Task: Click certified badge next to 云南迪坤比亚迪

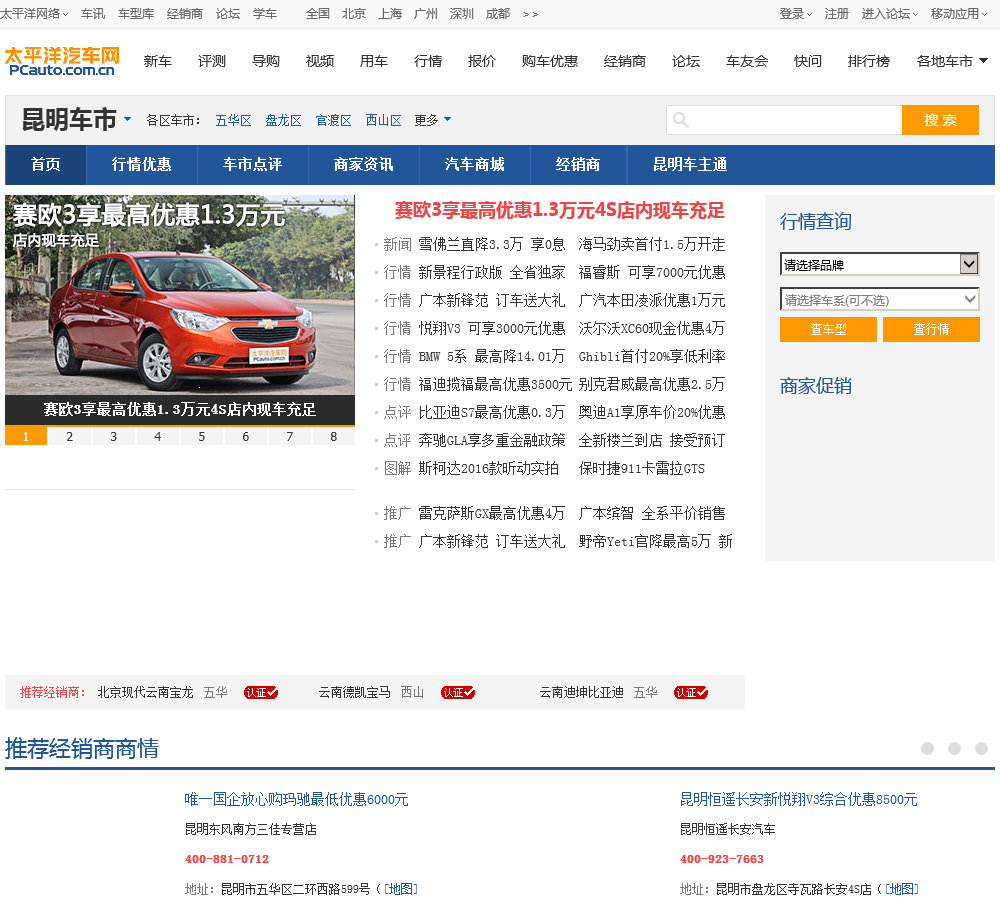Action: pos(690,692)
